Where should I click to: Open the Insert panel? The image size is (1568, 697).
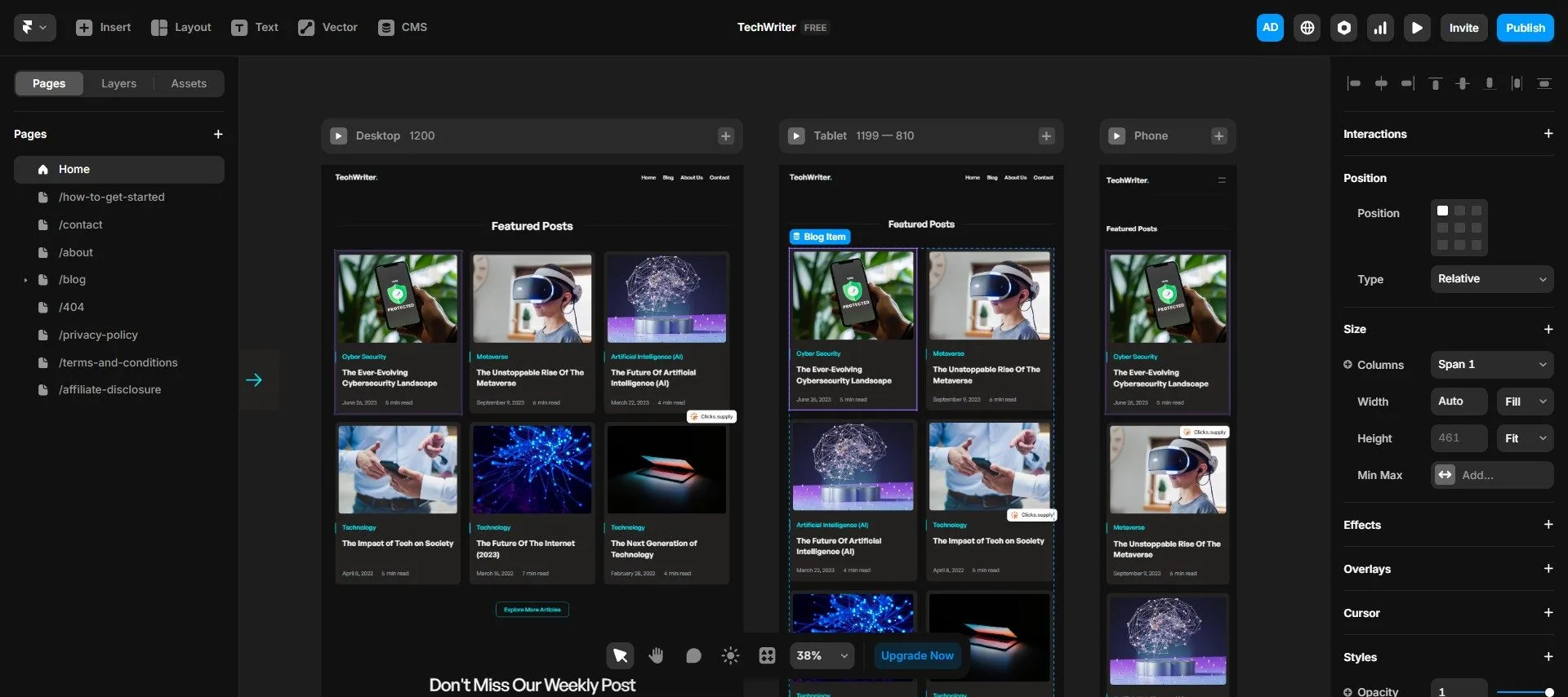(x=103, y=28)
